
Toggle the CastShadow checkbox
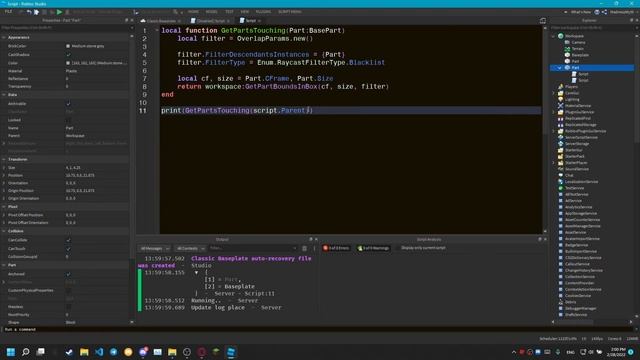68,54
